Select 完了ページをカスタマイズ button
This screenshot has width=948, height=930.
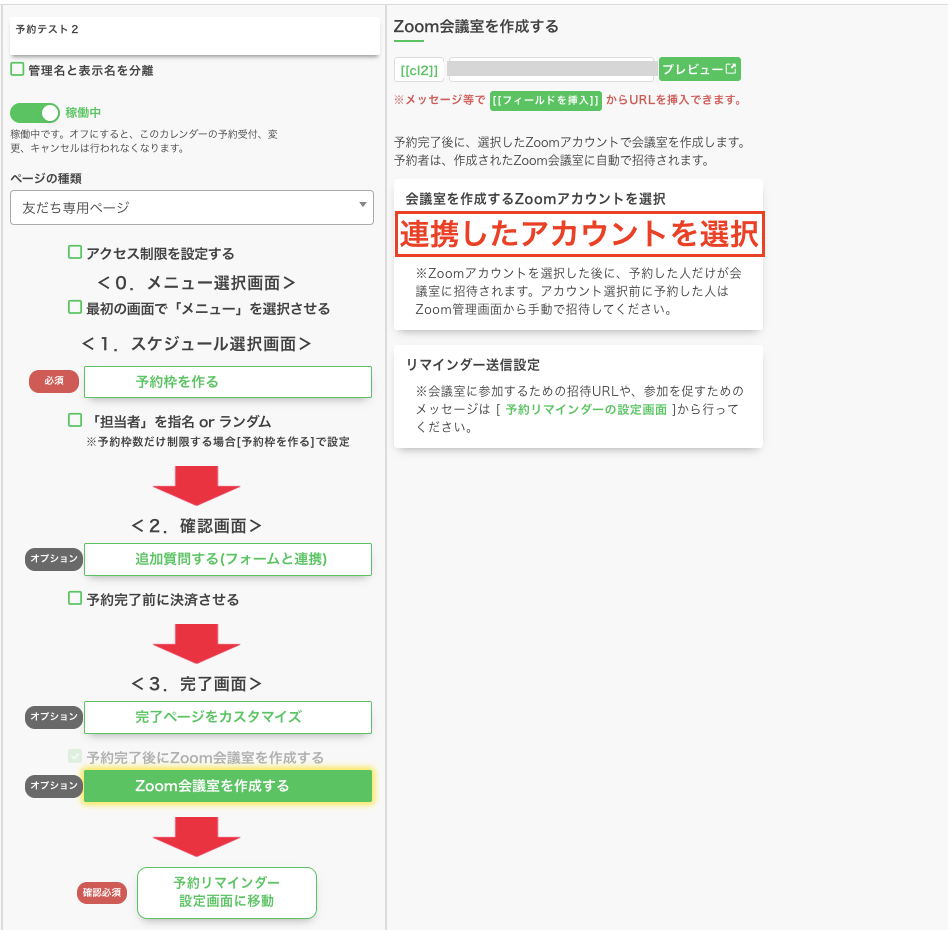click(227, 717)
